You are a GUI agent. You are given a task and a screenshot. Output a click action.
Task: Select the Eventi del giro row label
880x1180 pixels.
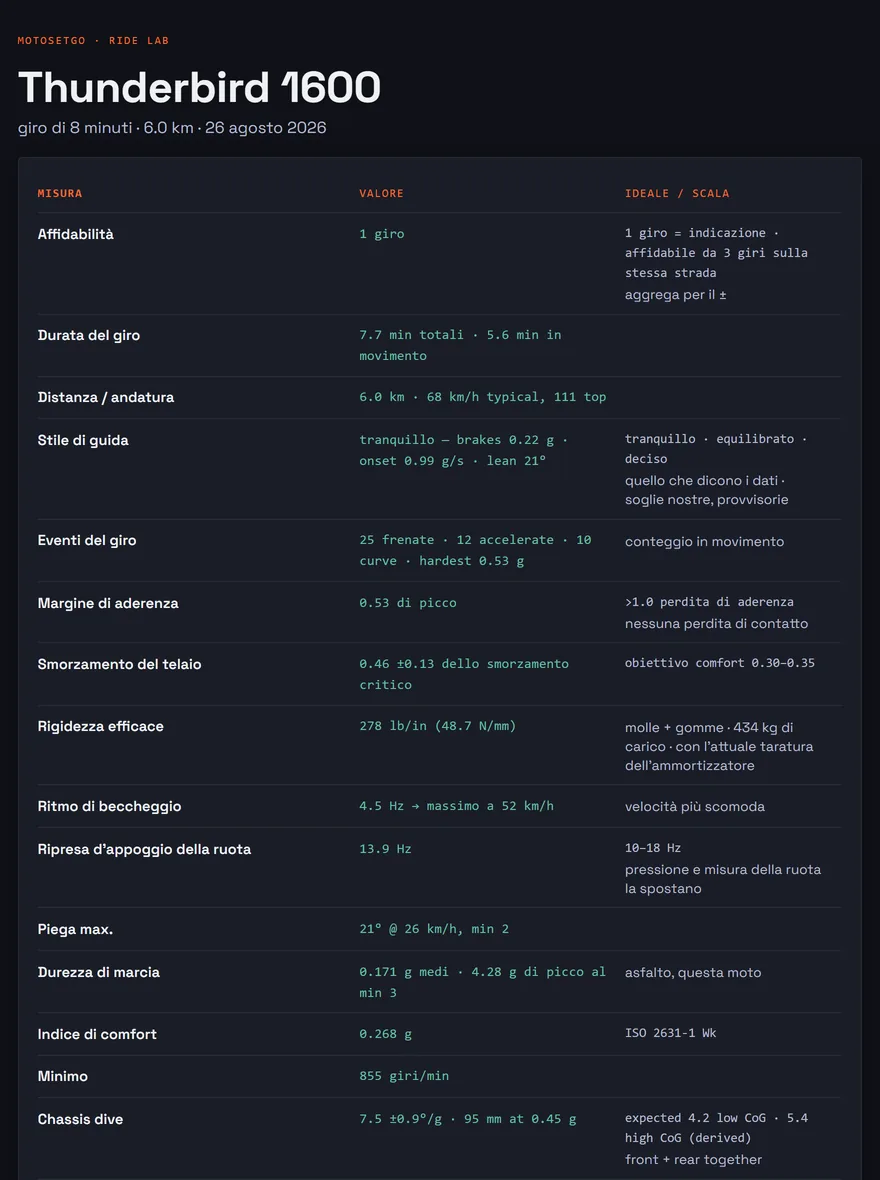tap(87, 540)
